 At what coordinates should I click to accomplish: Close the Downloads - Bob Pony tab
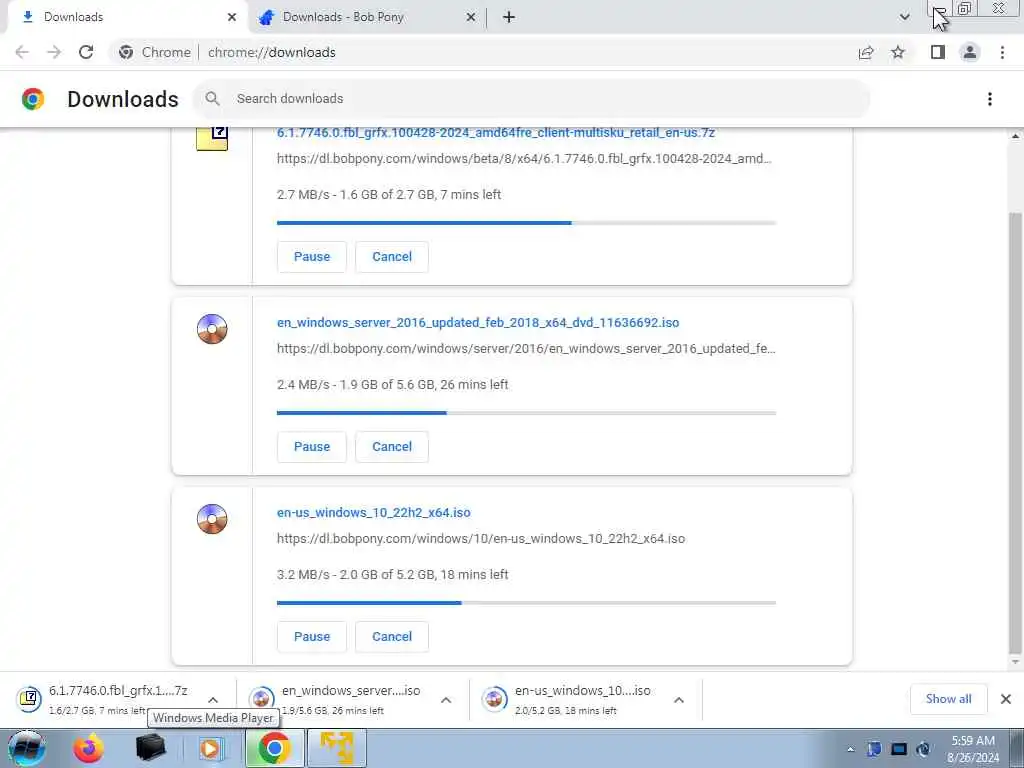click(471, 17)
